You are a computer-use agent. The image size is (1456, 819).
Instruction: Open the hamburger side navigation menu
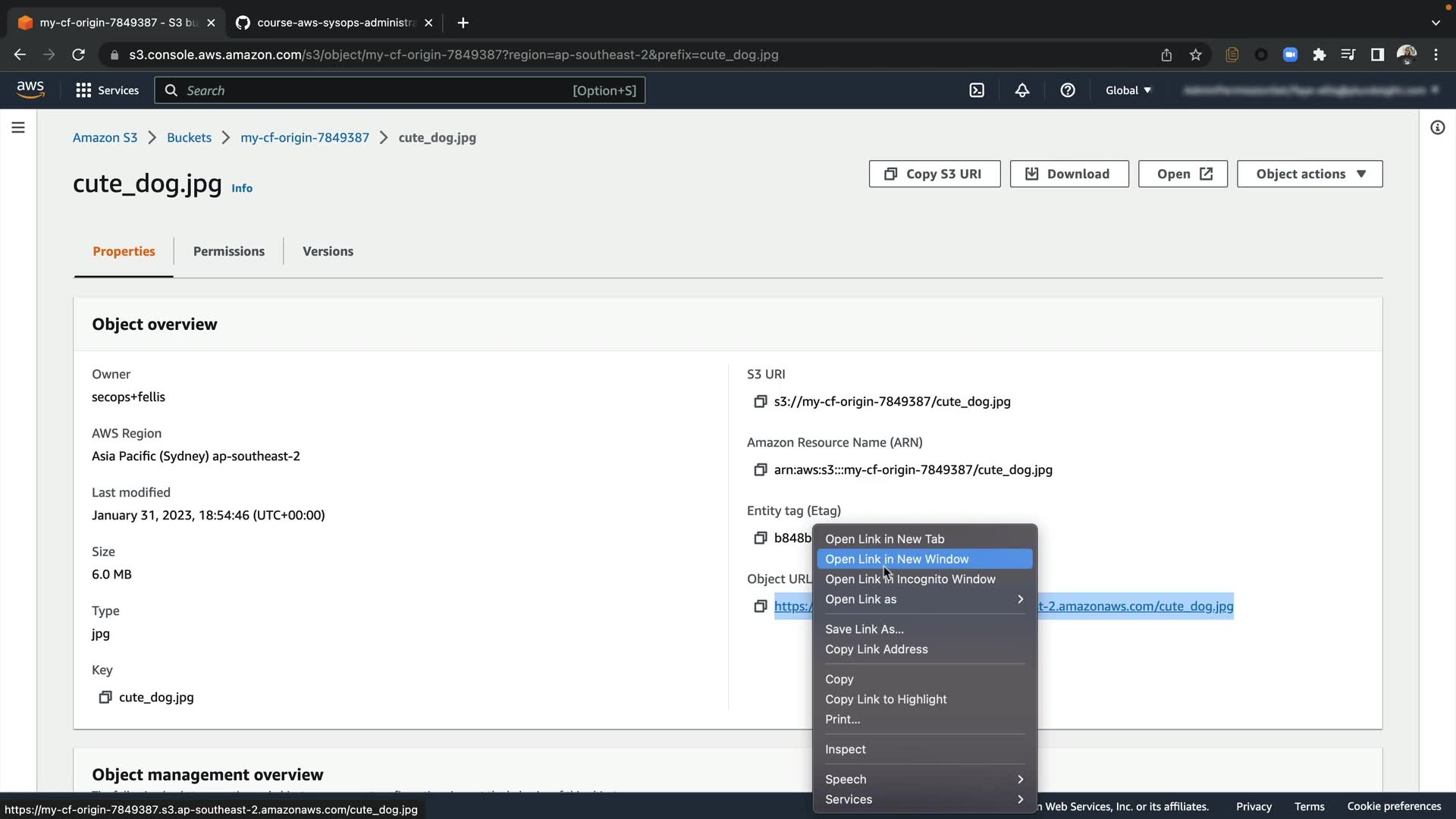pos(18,127)
